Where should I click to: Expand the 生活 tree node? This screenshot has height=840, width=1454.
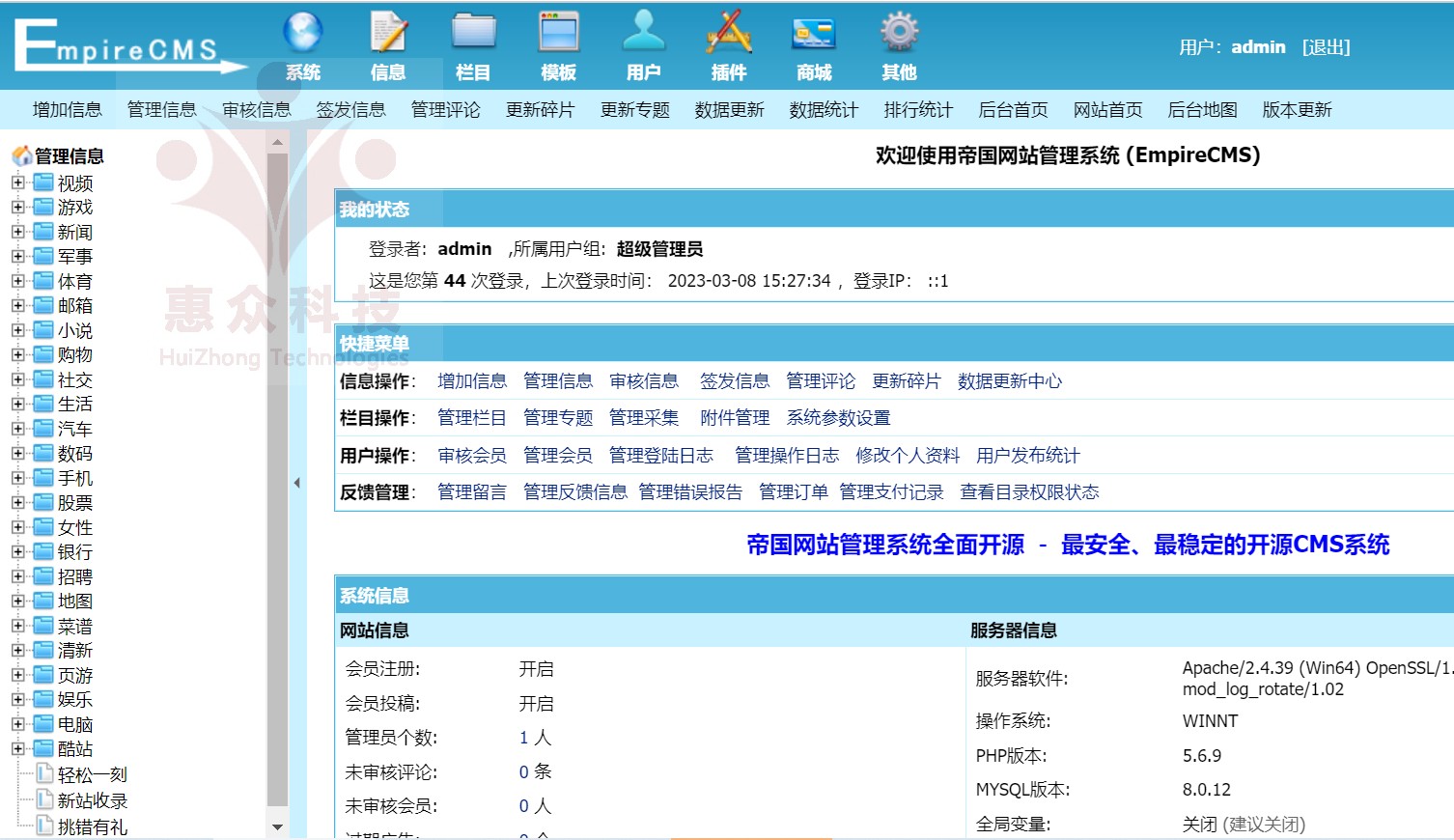pyautogui.click(x=17, y=404)
